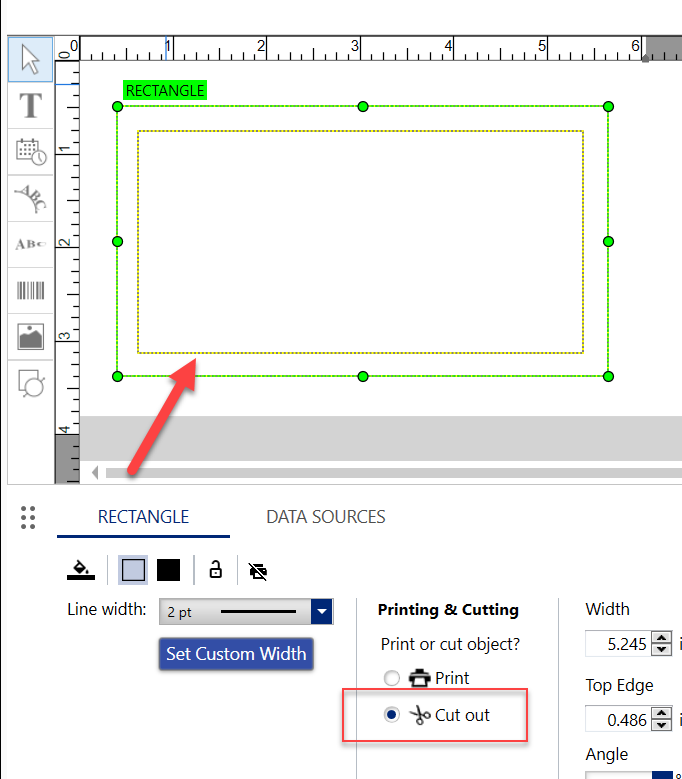Select the Print radio button
The image size is (682, 779).
pyautogui.click(x=392, y=678)
